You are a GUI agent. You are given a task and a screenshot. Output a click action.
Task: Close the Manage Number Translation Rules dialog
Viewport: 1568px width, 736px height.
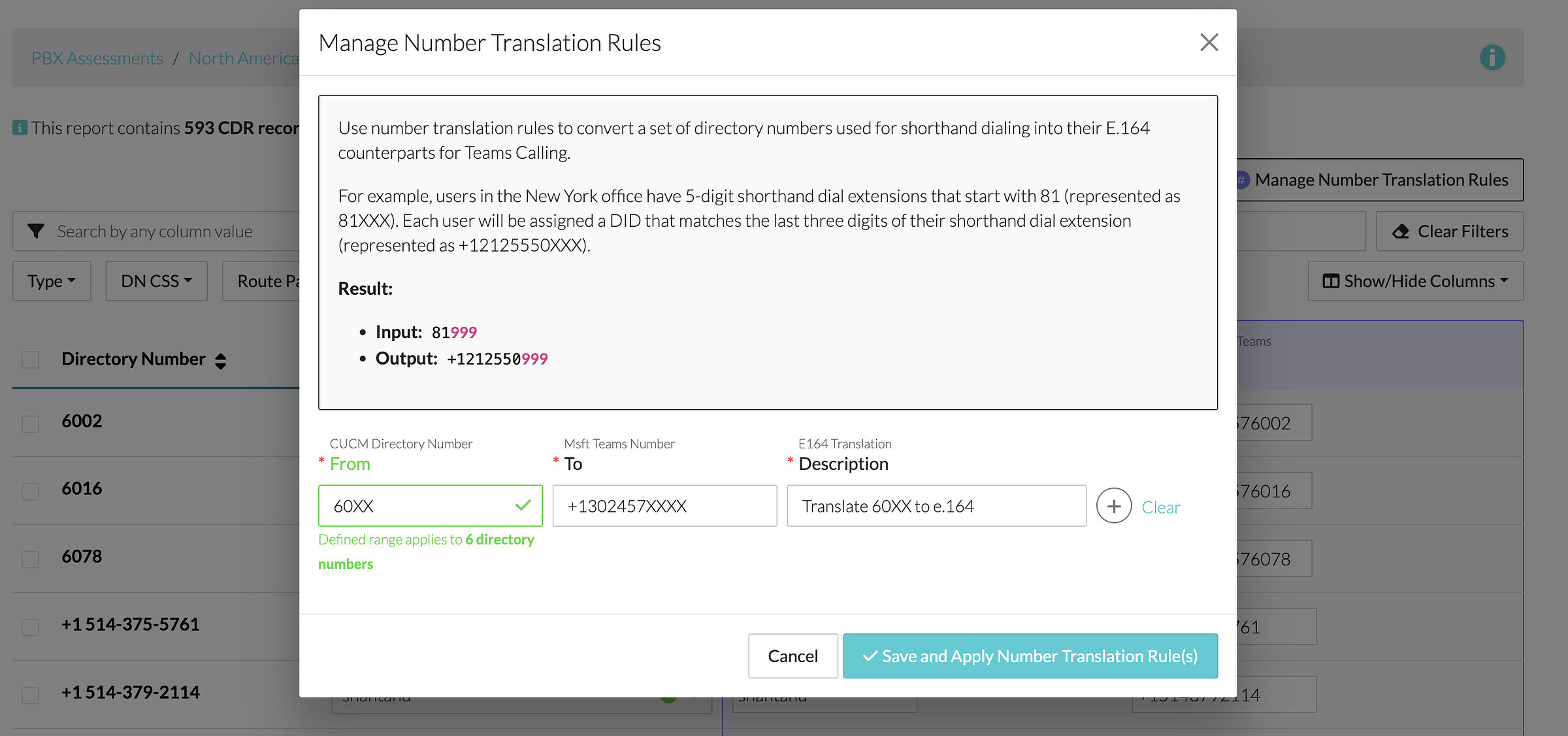tap(1209, 42)
